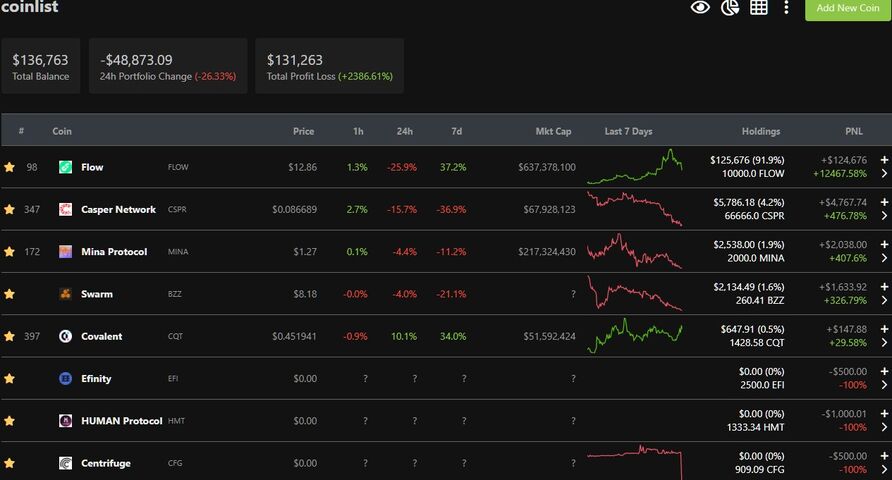Open the three-dot more options menu
892x480 pixels.
click(786, 7)
